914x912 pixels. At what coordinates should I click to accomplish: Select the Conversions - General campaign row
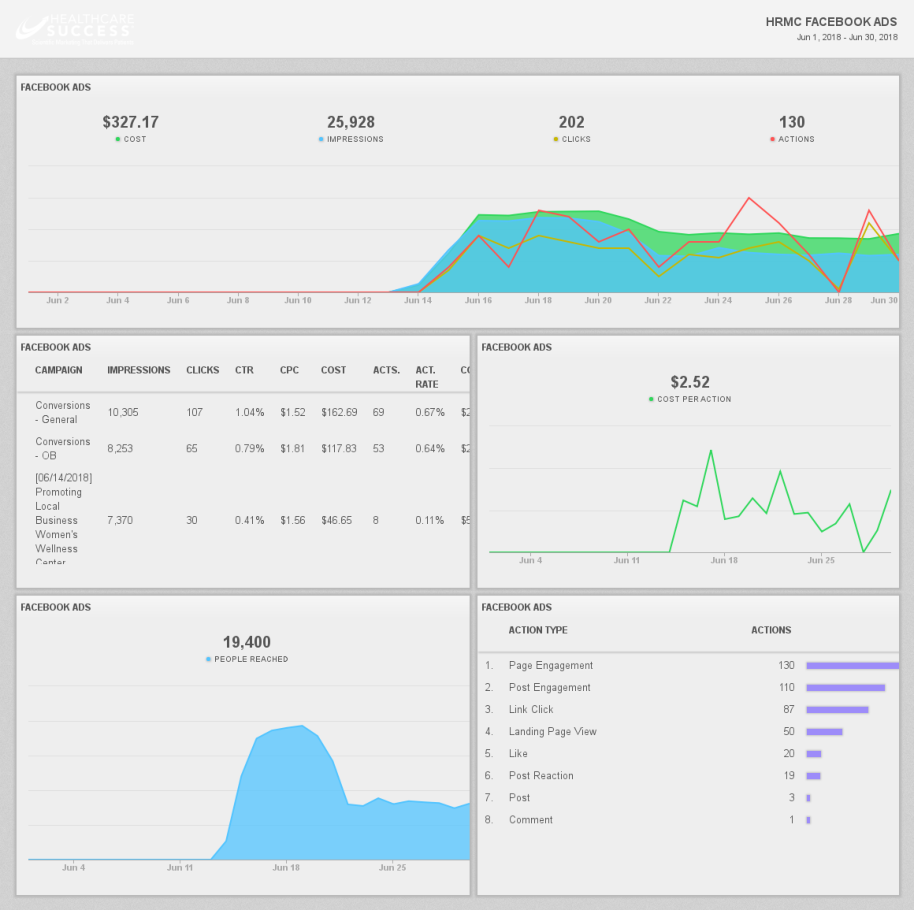click(243, 413)
